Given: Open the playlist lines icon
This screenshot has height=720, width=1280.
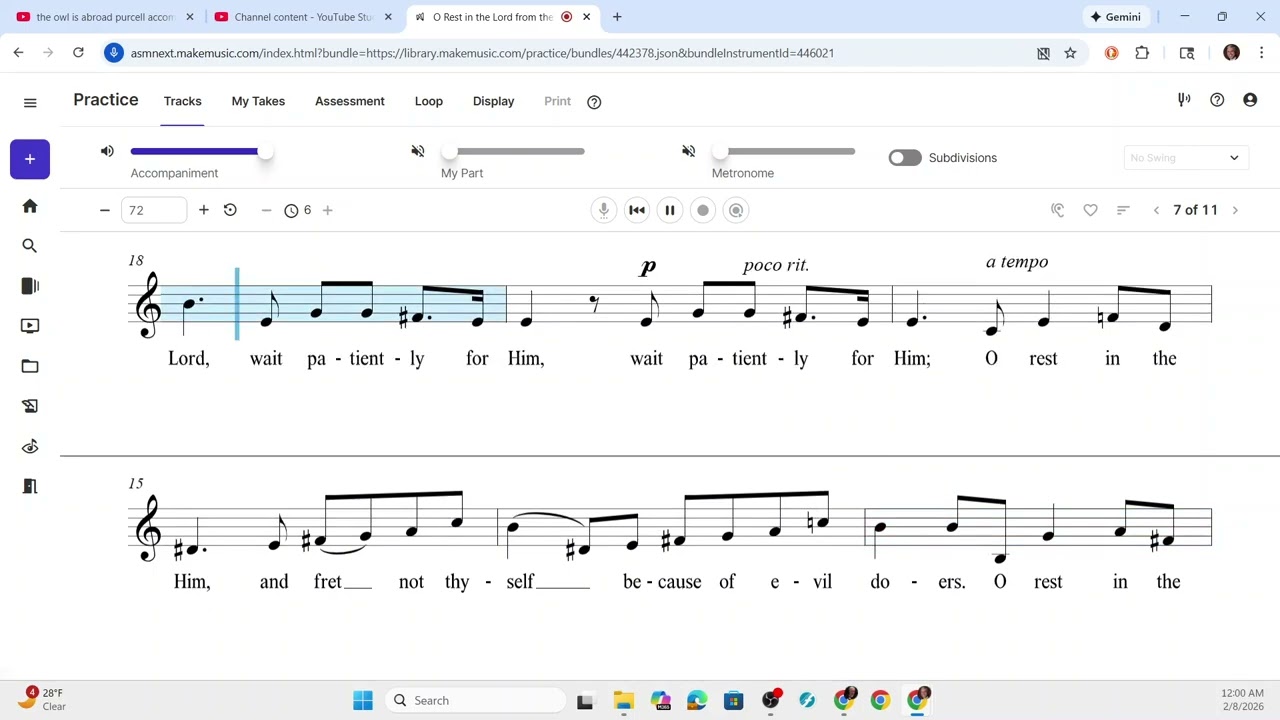Looking at the screenshot, I should pos(1123,210).
